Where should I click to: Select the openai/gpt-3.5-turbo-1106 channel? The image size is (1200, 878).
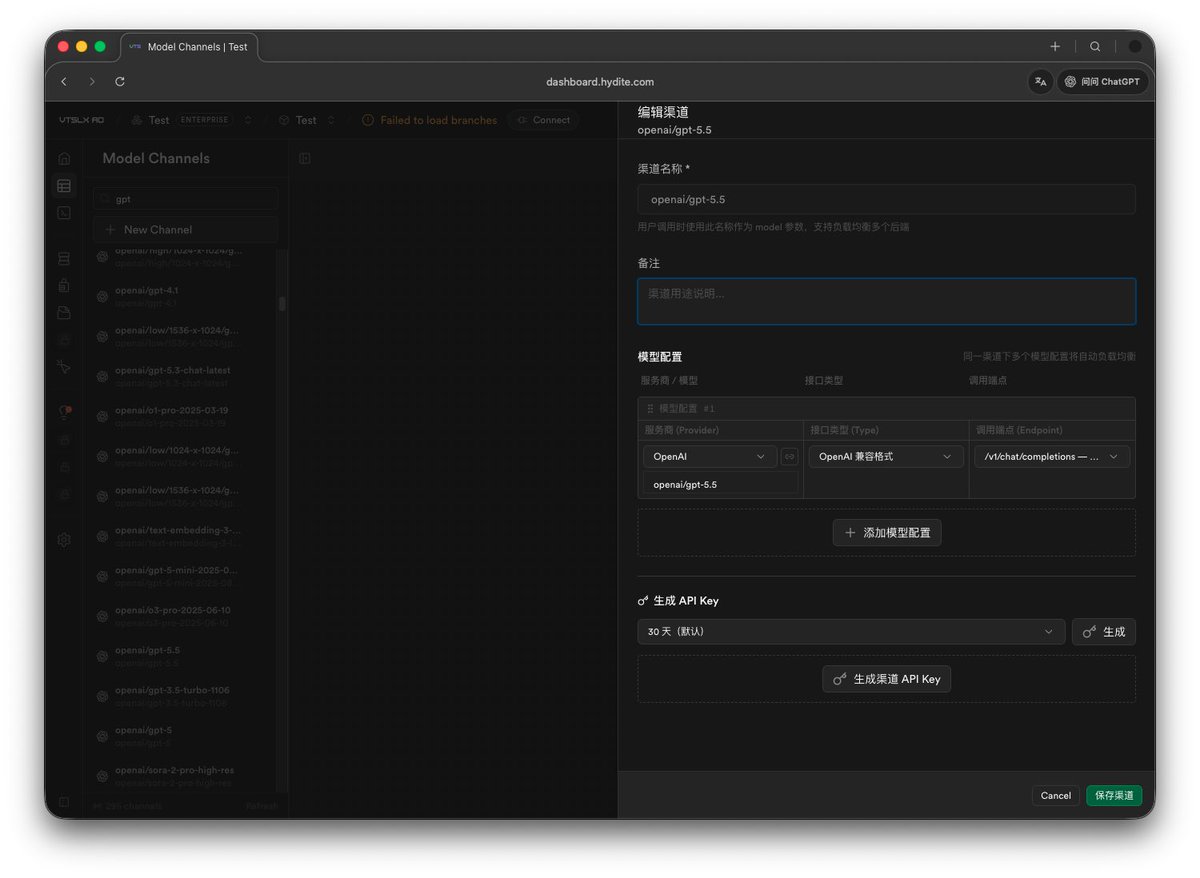185,697
